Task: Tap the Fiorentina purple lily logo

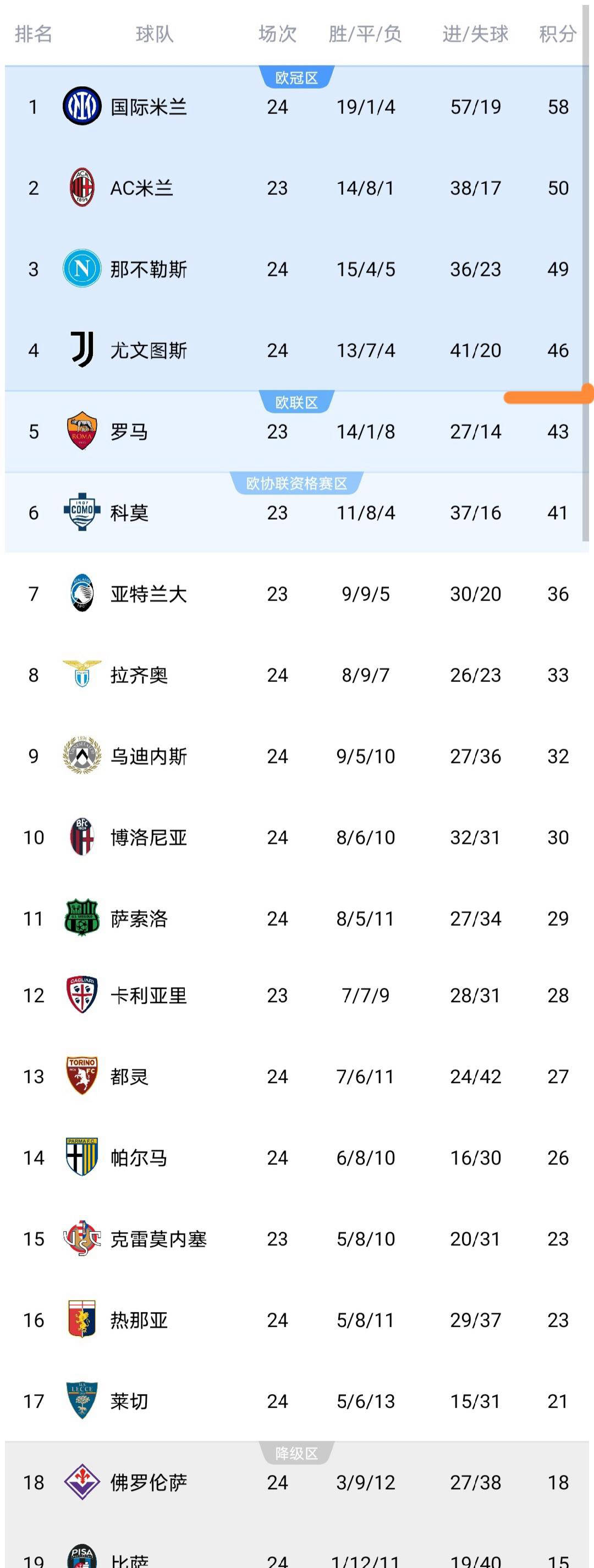Action: [x=82, y=1482]
